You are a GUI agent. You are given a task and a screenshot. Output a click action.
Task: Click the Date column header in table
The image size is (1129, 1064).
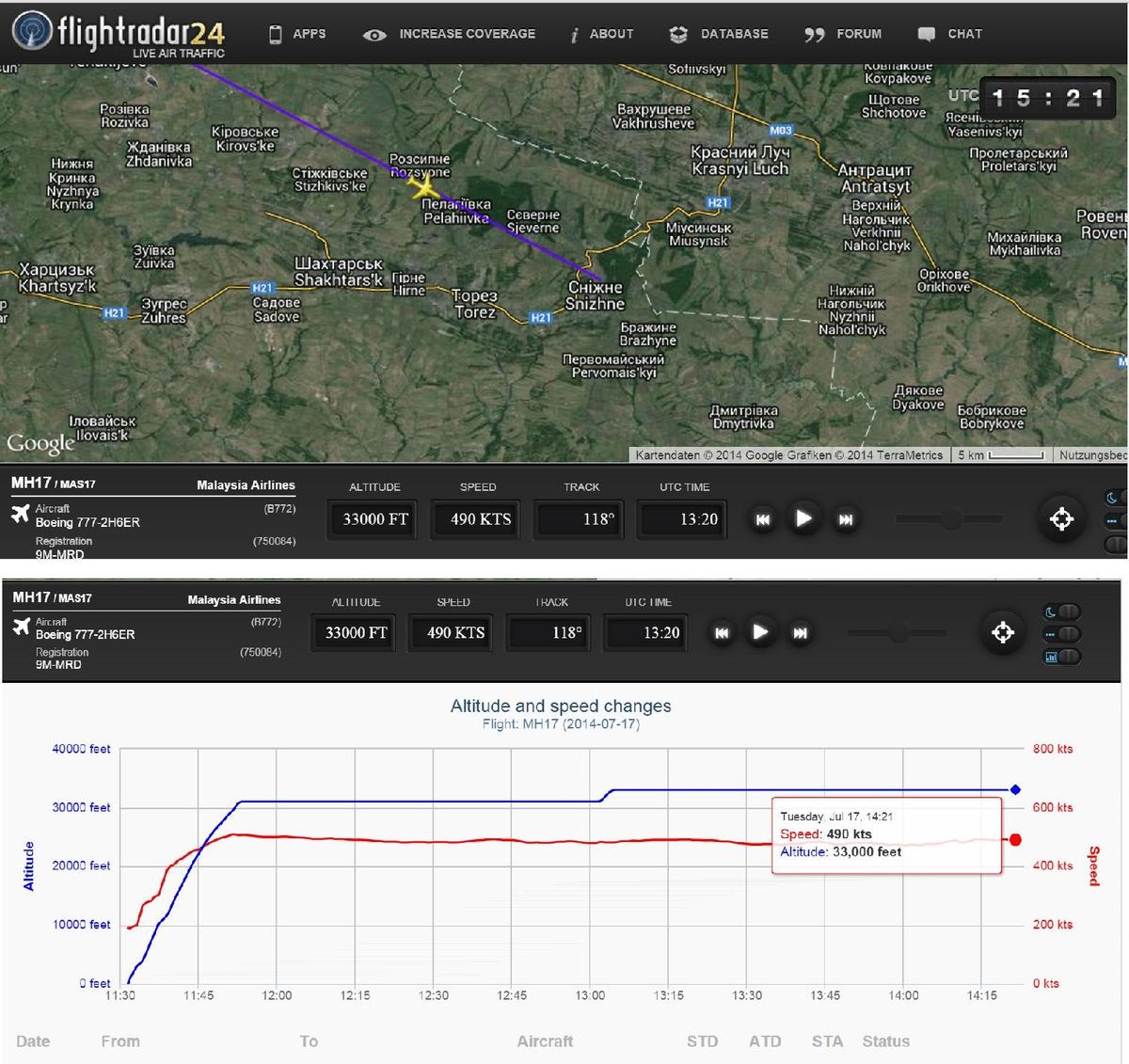[x=33, y=1041]
